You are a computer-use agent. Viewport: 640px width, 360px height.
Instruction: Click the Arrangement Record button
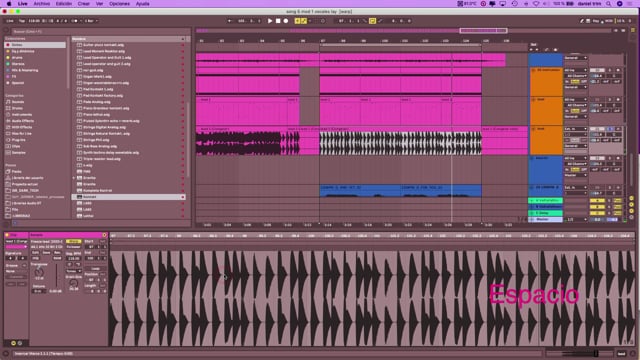(x=286, y=21)
